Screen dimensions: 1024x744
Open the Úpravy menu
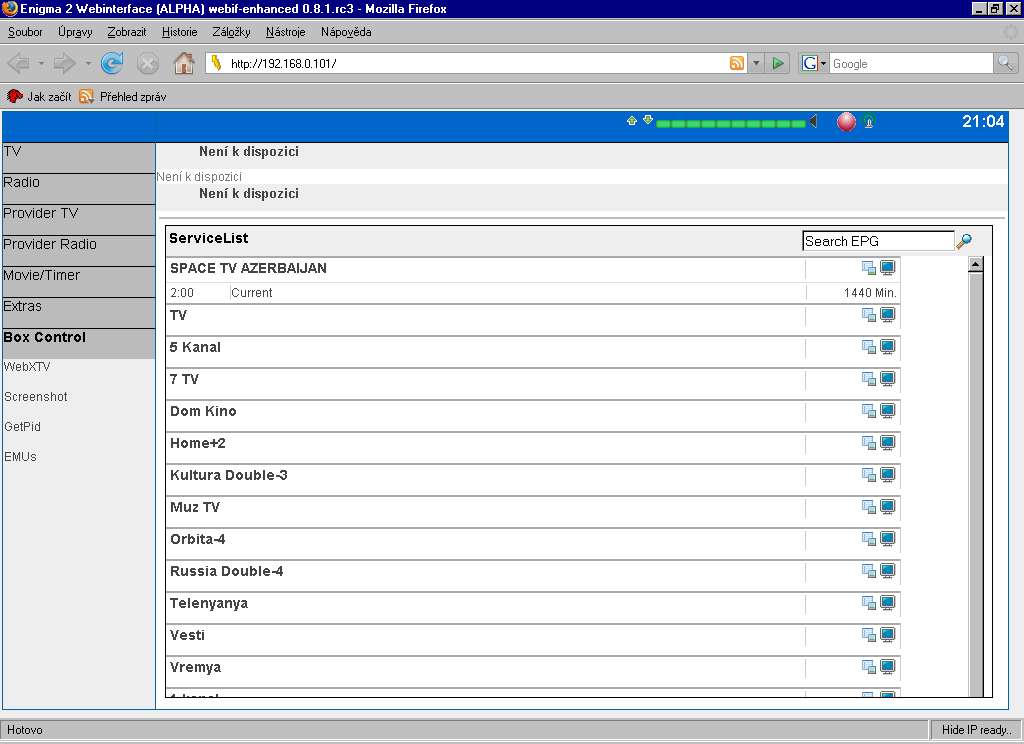(75, 32)
